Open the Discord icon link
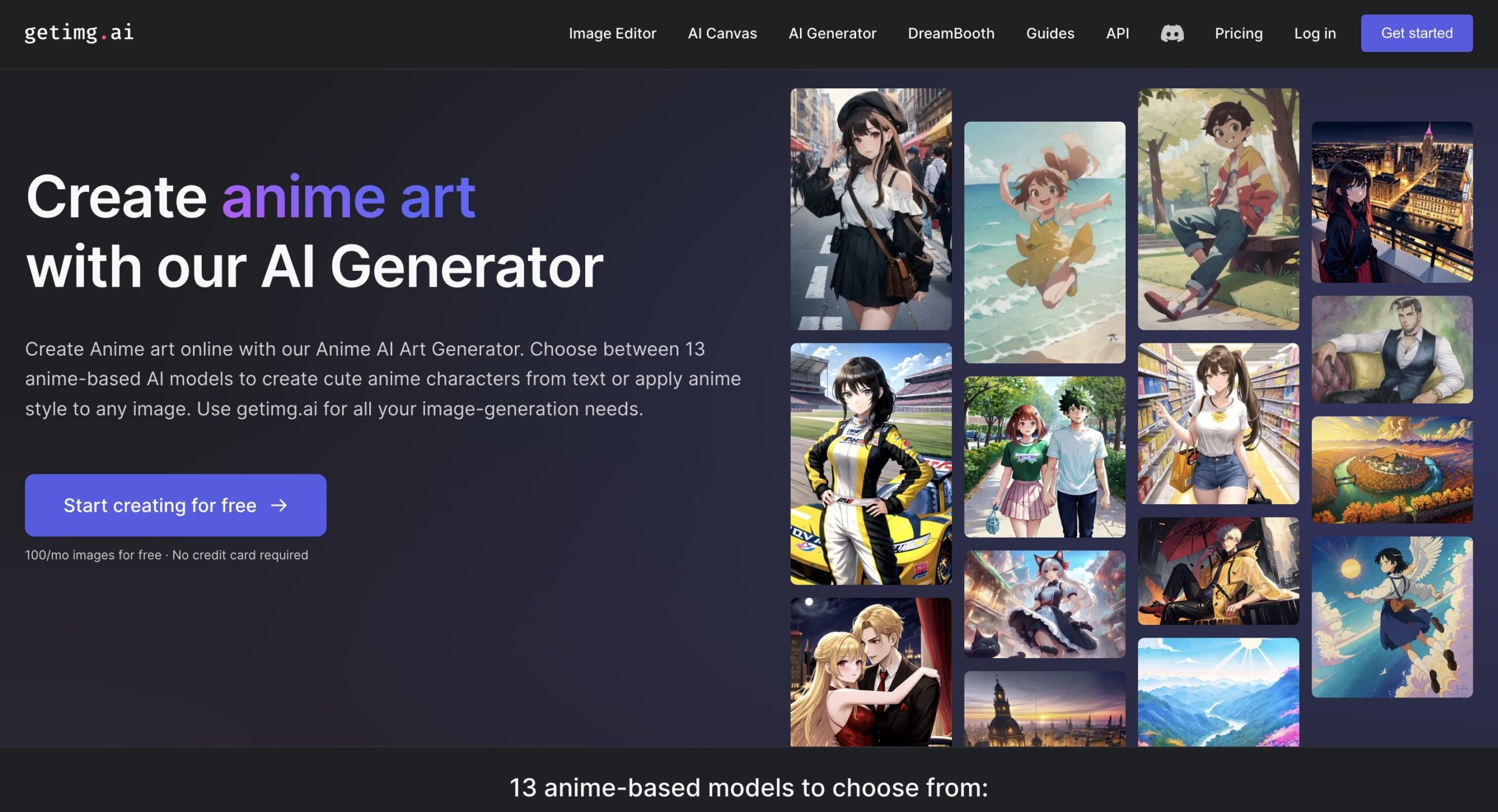The width and height of the screenshot is (1498, 812). 1171,33
